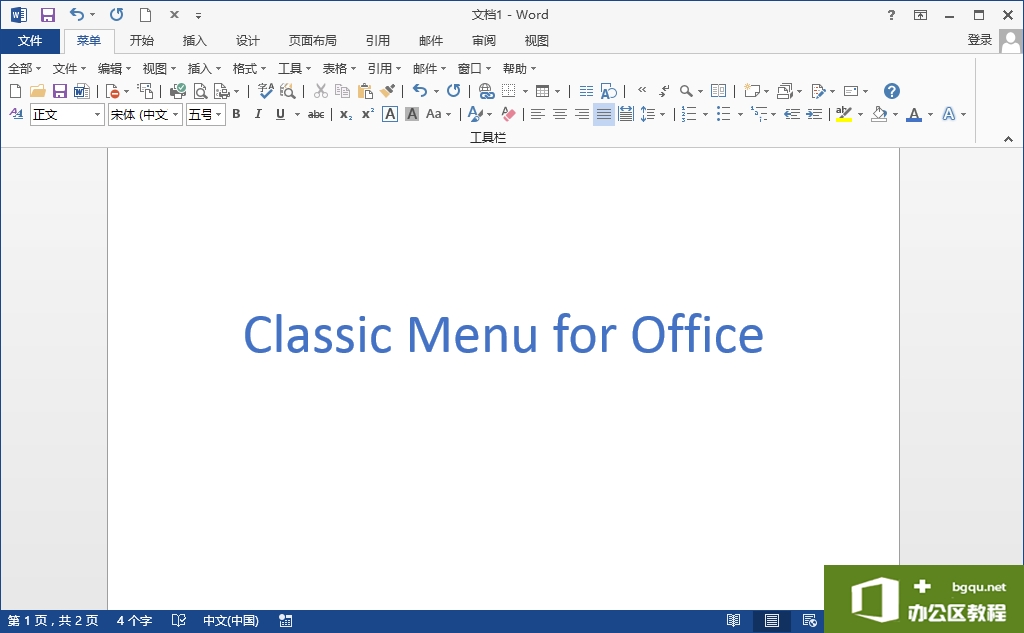Click the language indicator 中文(中国)

click(x=231, y=621)
